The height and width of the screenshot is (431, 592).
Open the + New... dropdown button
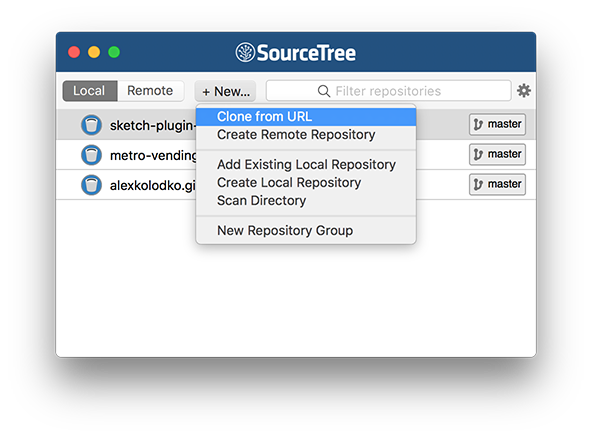point(225,91)
